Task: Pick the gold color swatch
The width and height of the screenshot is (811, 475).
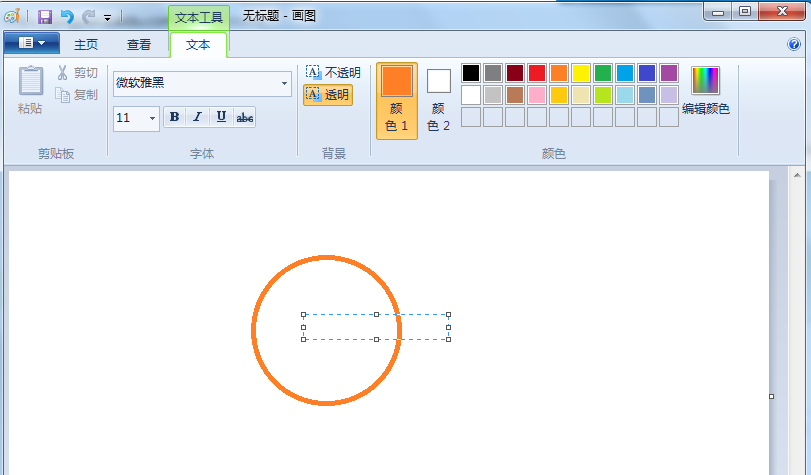Action: point(559,95)
